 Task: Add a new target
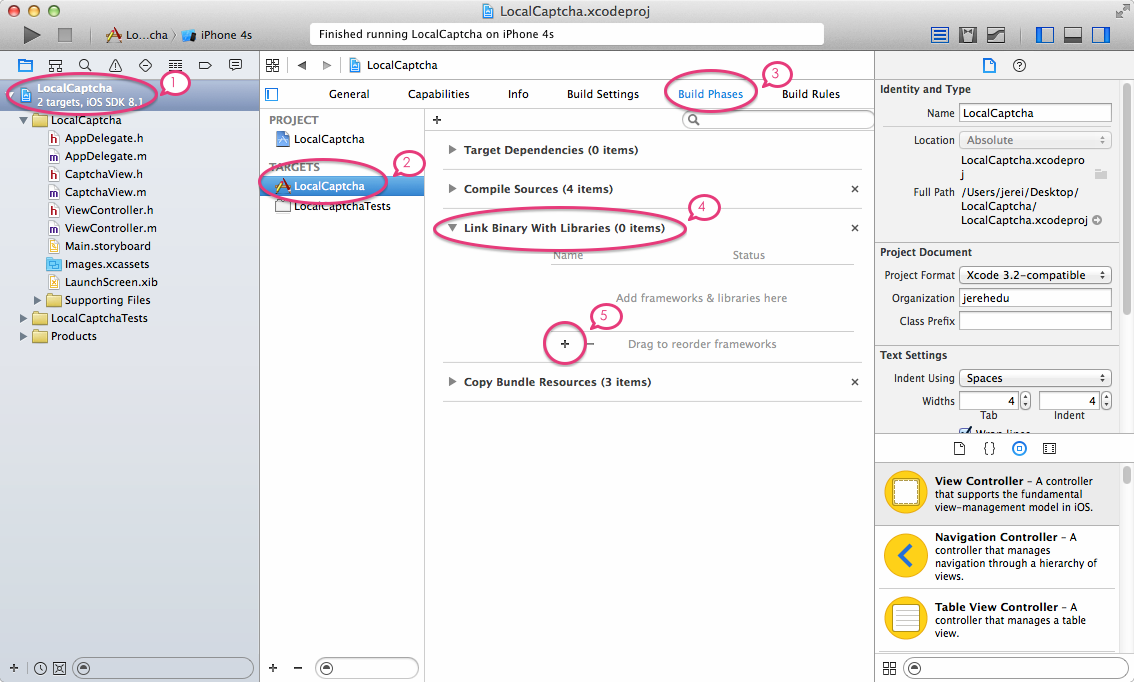point(273,668)
